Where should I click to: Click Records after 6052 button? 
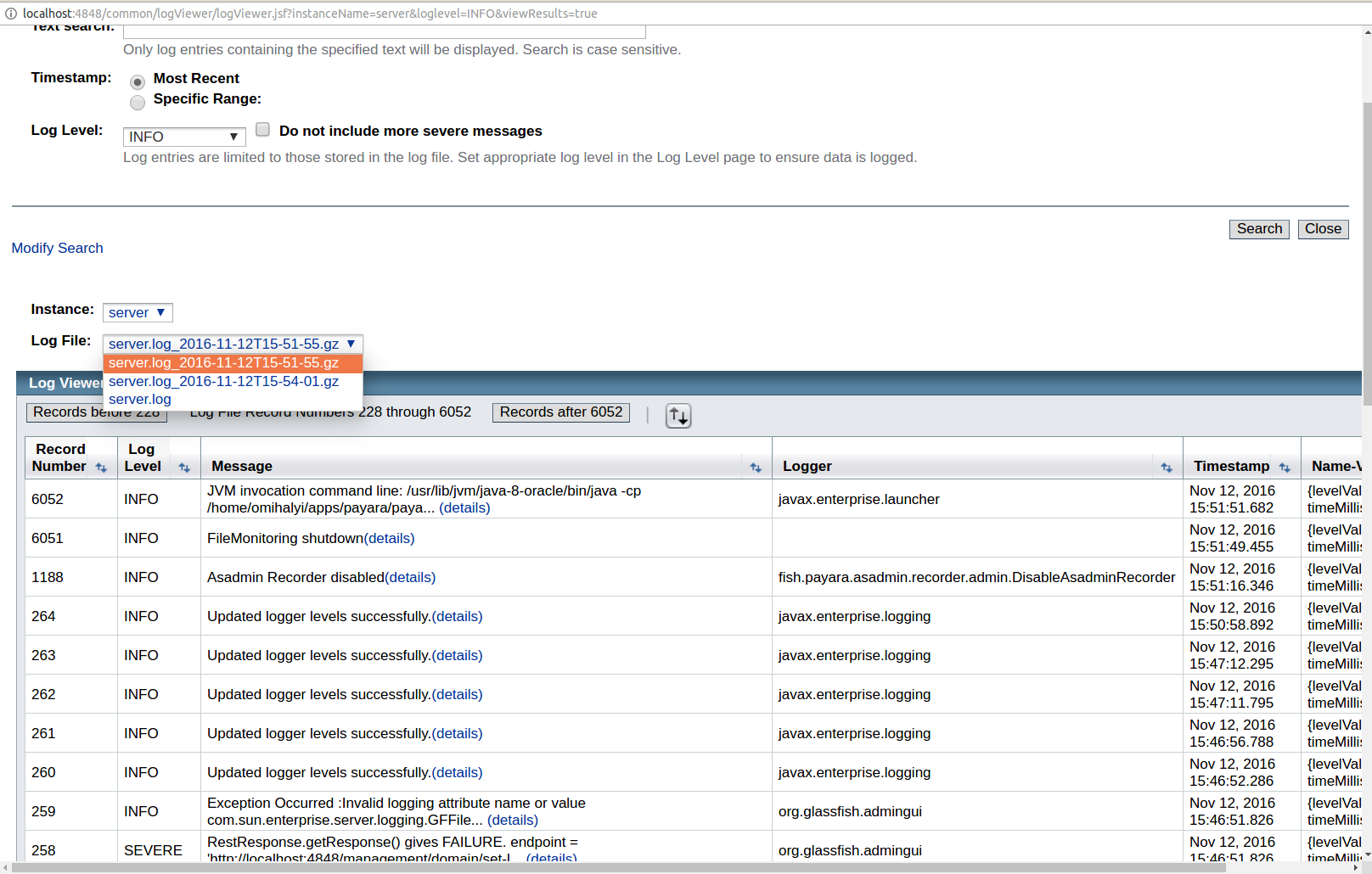[x=560, y=412]
